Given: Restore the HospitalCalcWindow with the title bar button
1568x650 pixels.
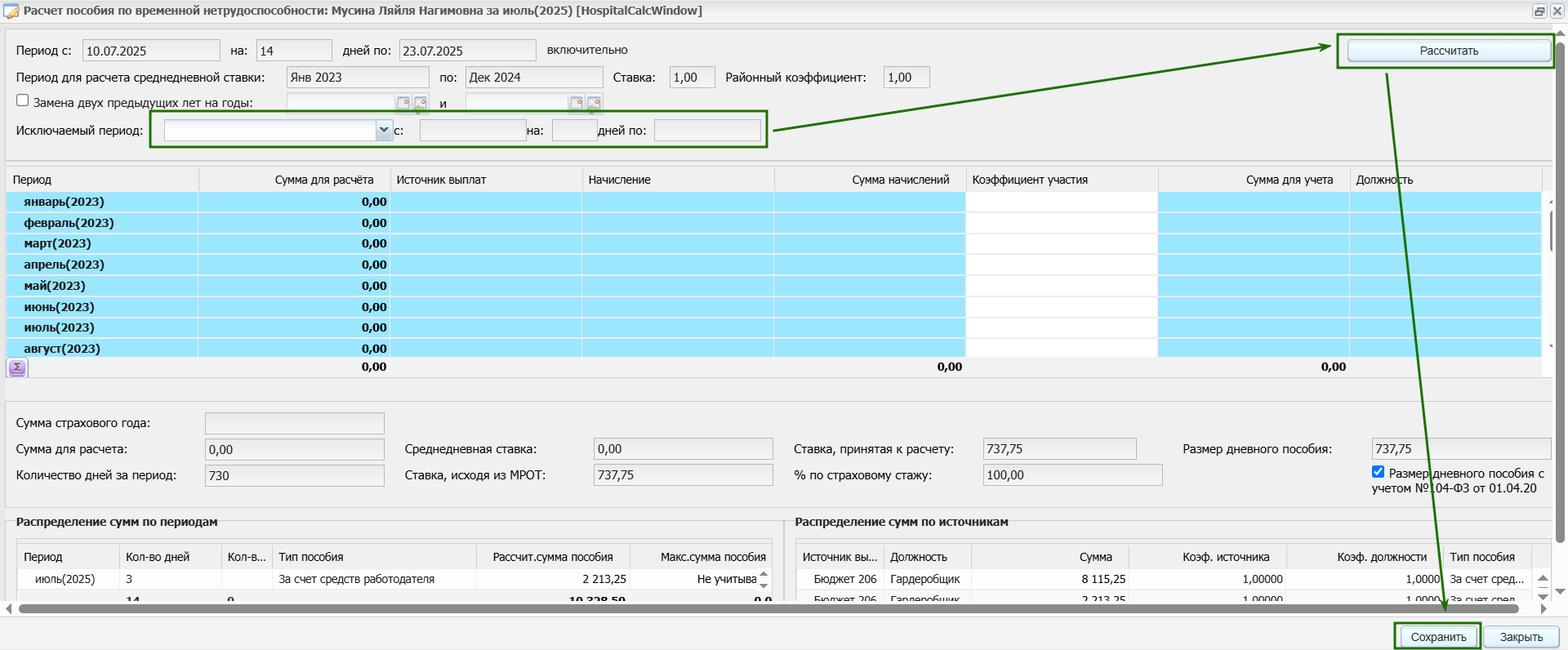Looking at the screenshot, I should [1539, 11].
